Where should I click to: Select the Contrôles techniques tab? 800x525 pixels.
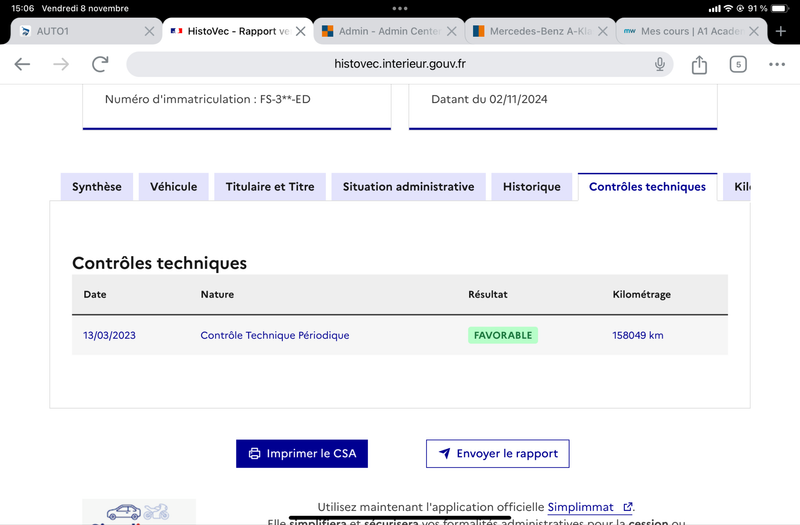click(x=647, y=187)
